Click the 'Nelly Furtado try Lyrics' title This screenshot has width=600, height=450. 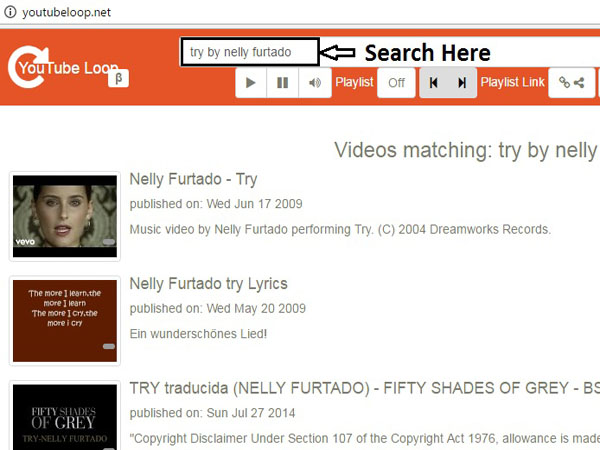coord(209,284)
